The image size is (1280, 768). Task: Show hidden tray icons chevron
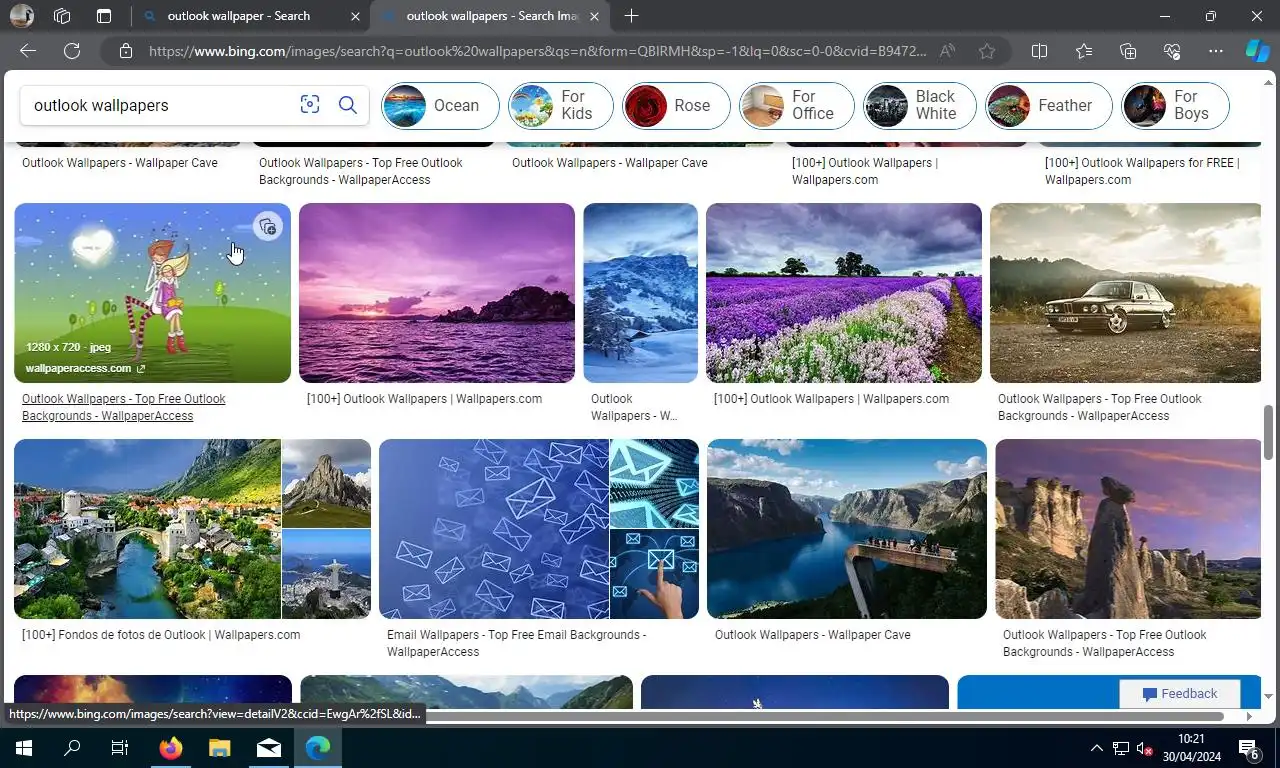click(1097, 748)
